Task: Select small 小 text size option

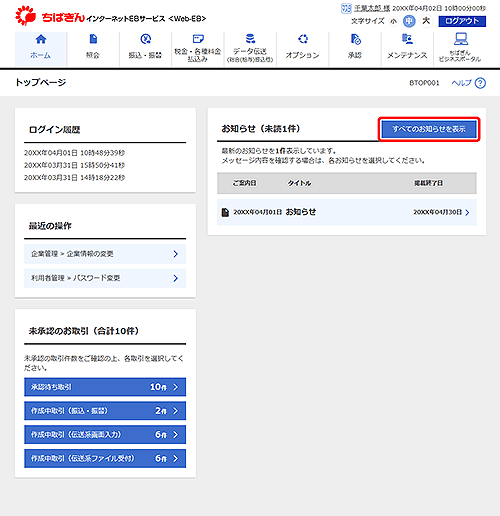Action: coord(394,21)
